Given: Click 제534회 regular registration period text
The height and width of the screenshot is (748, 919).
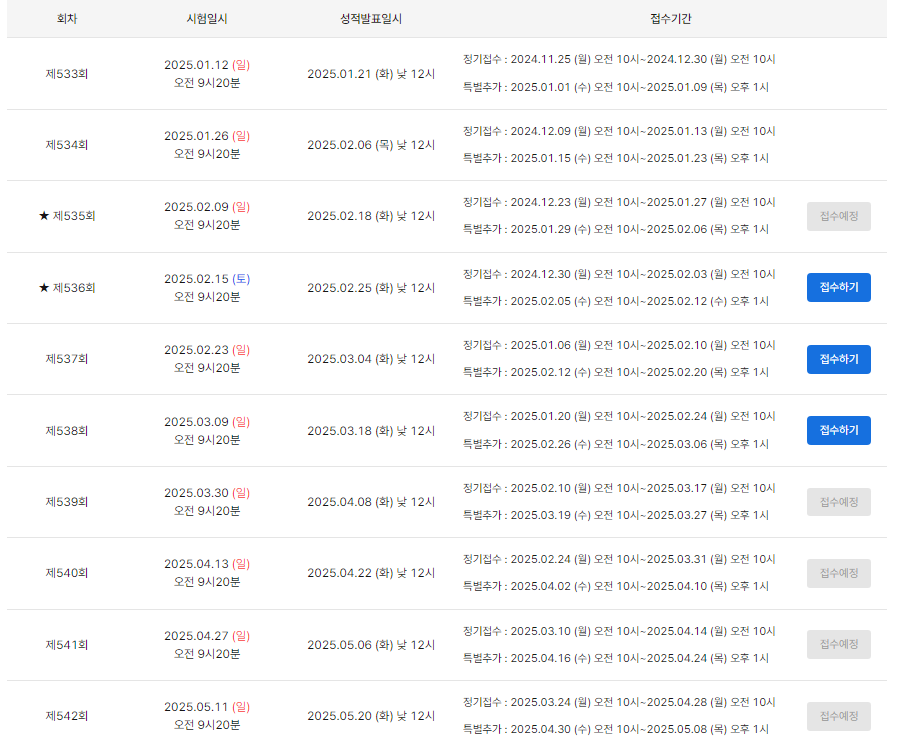Looking at the screenshot, I should click(619, 131).
